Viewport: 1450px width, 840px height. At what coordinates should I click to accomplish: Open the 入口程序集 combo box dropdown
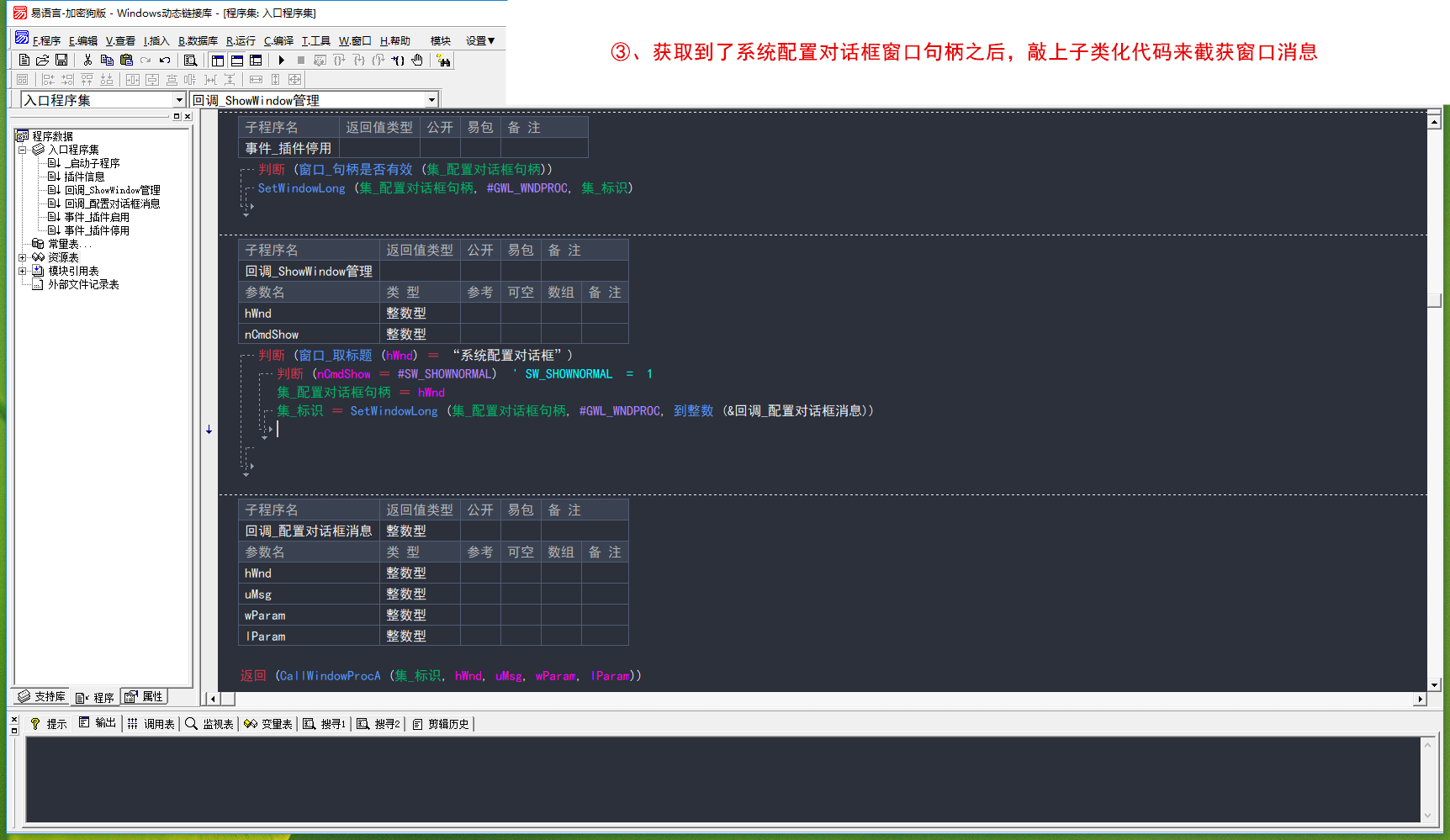[x=178, y=100]
